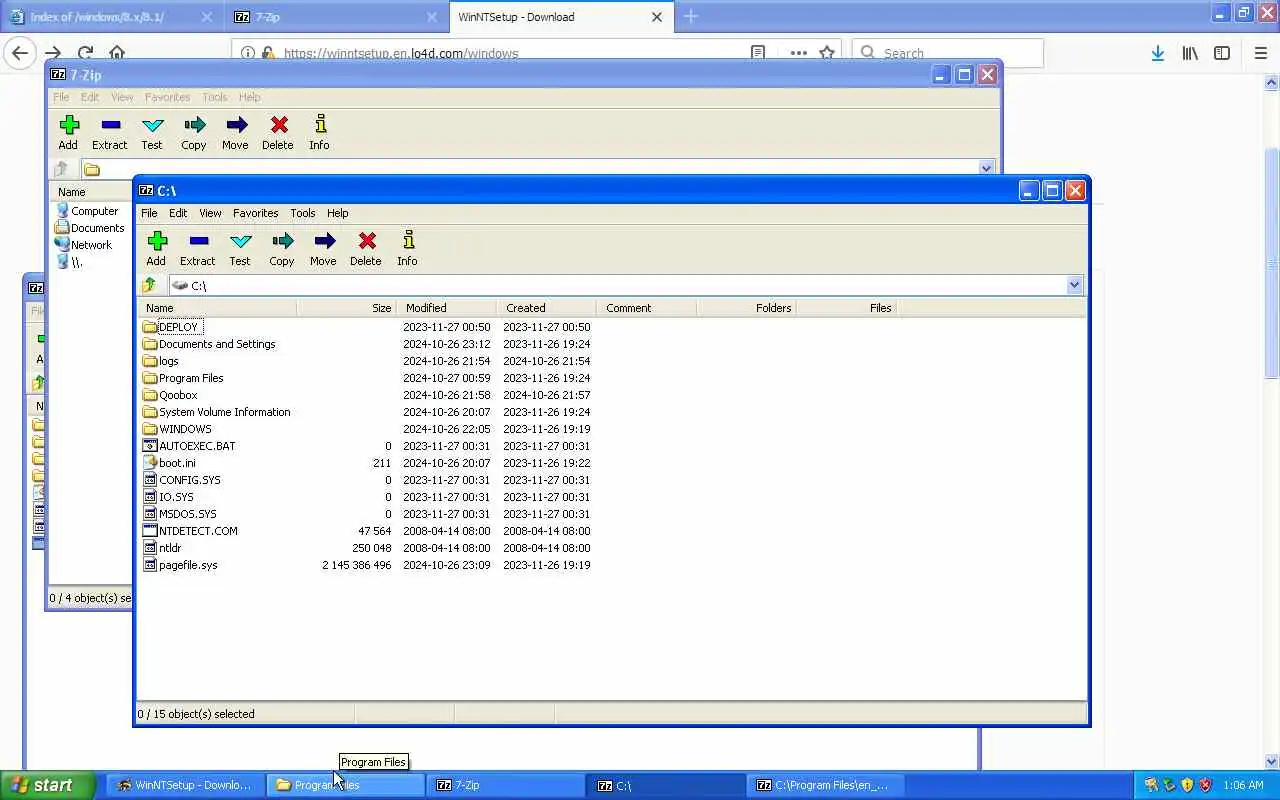Go up one folder in C:\ window

pyautogui.click(x=149, y=285)
